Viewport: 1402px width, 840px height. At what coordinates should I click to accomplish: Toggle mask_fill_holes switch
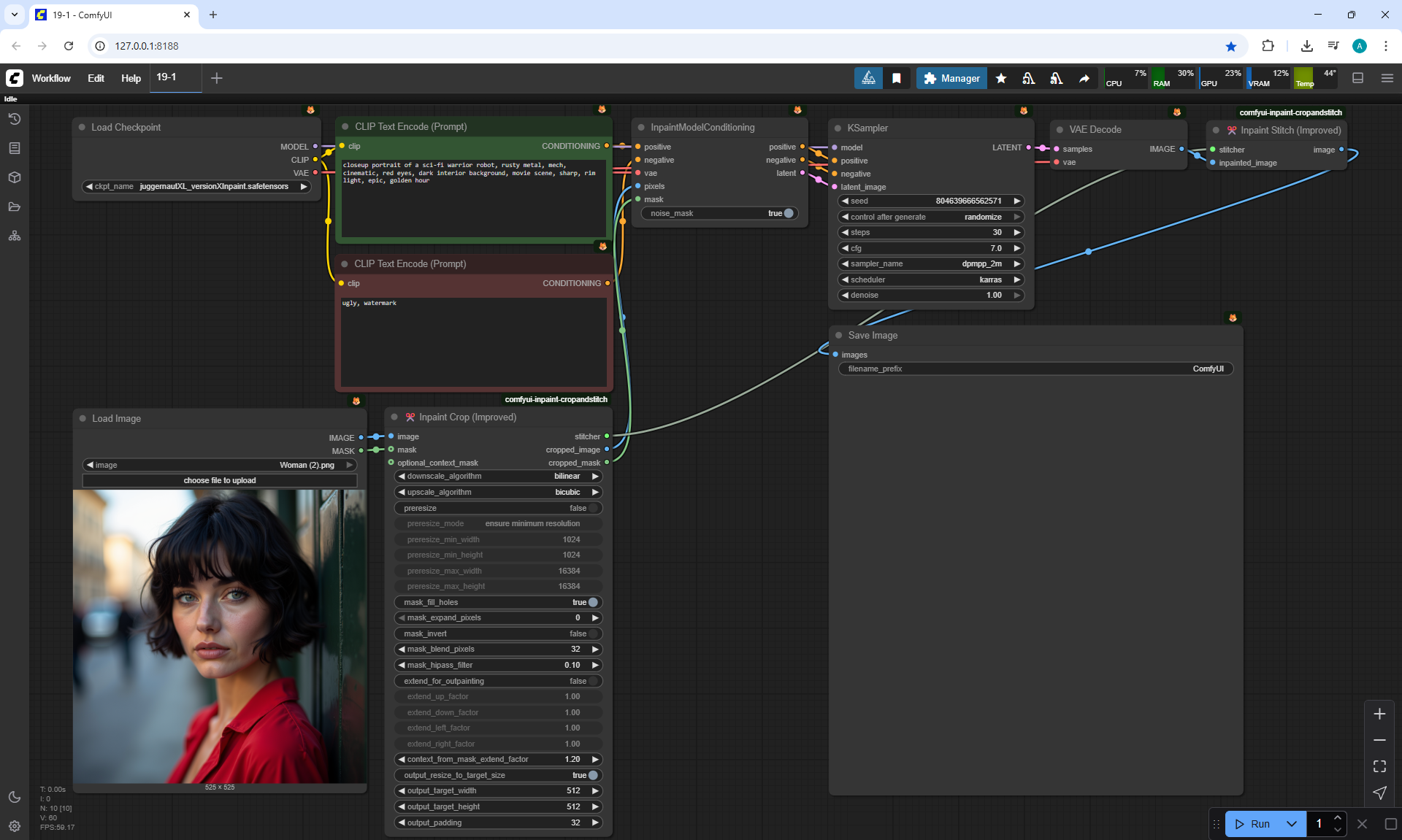click(592, 602)
